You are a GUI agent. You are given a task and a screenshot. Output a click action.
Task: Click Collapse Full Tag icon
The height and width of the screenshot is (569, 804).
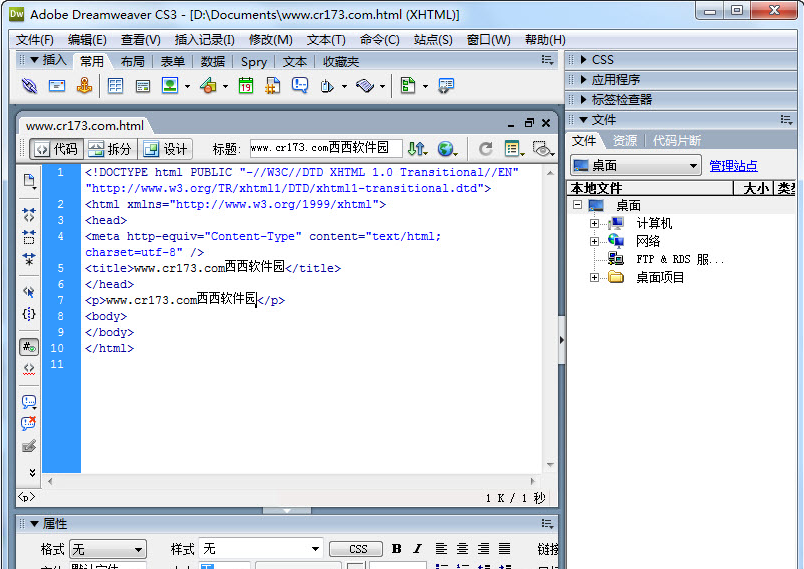click(29, 215)
